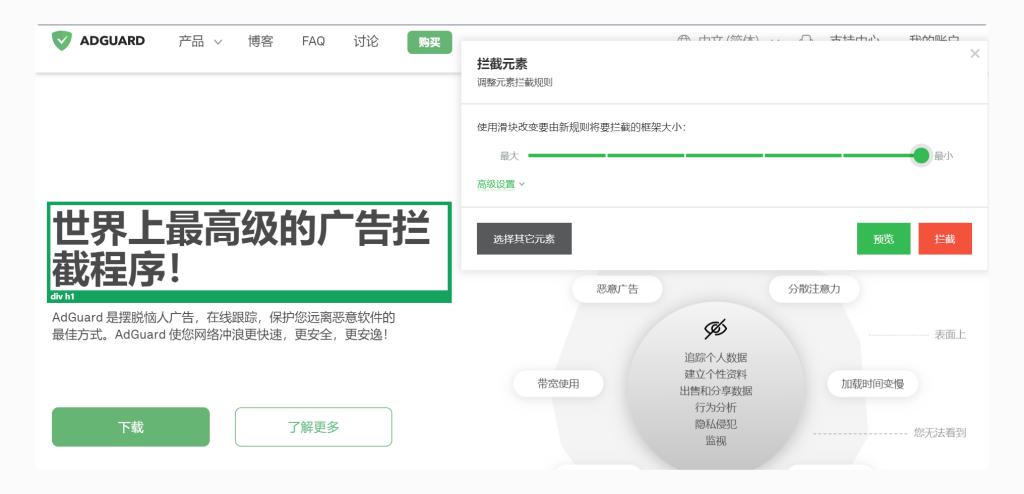Click the 追踪个人数据 text in circle

coord(716,357)
